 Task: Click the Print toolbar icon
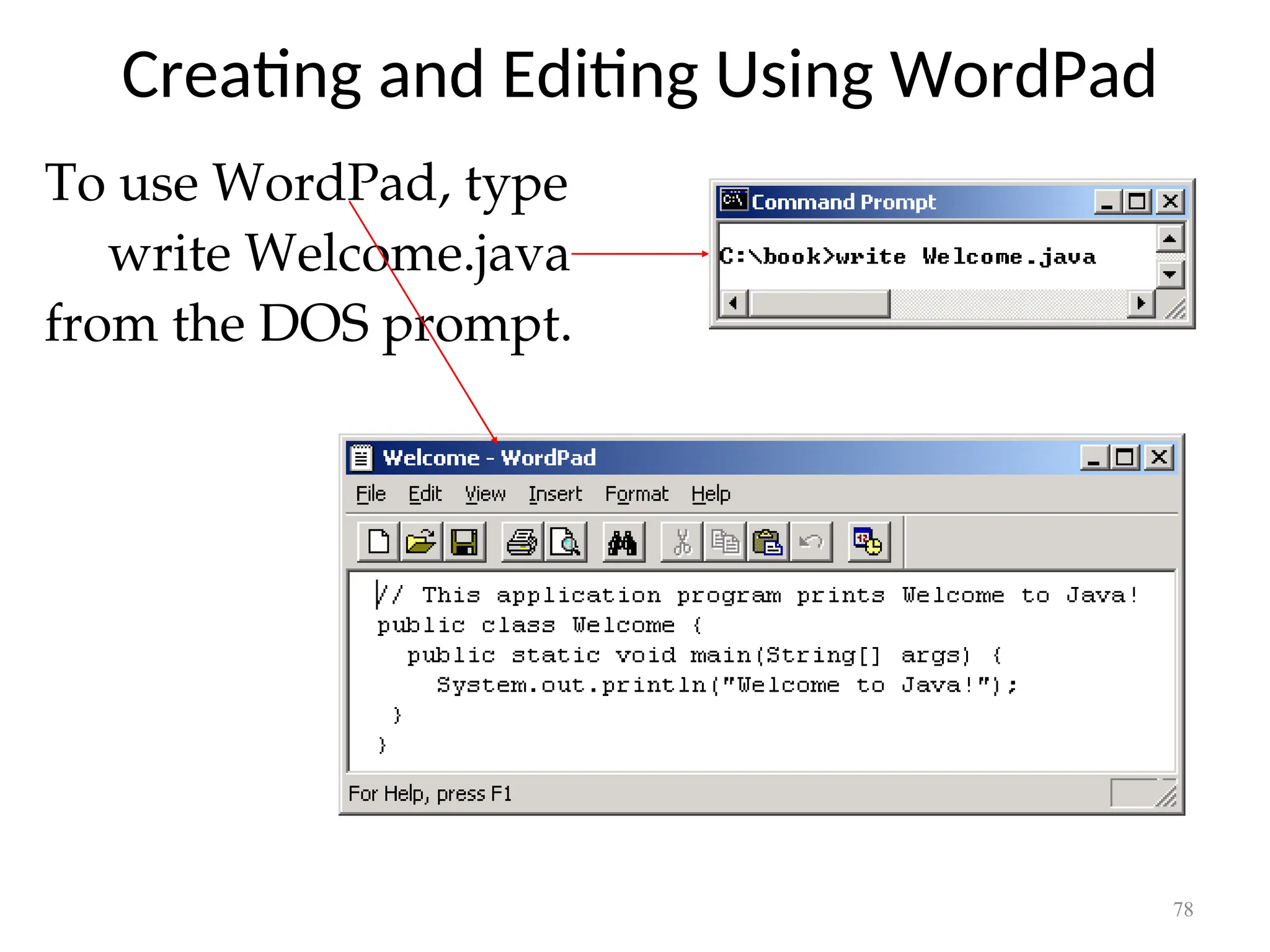(522, 542)
